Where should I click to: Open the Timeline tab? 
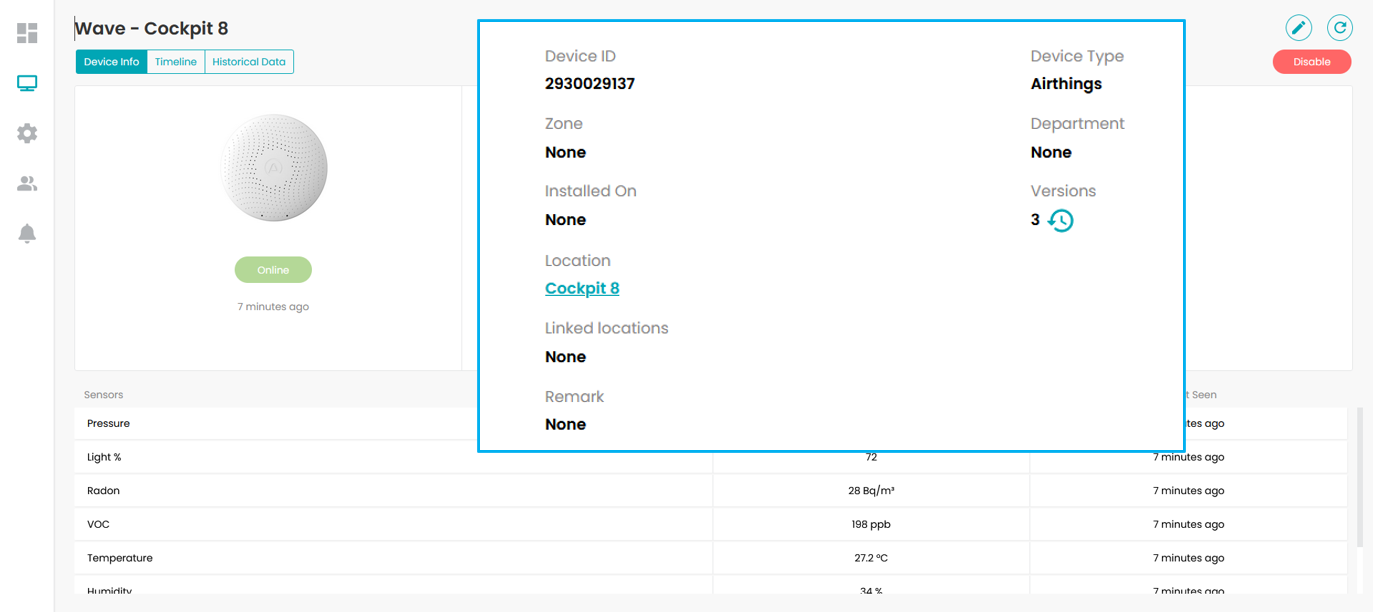click(176, 62)
